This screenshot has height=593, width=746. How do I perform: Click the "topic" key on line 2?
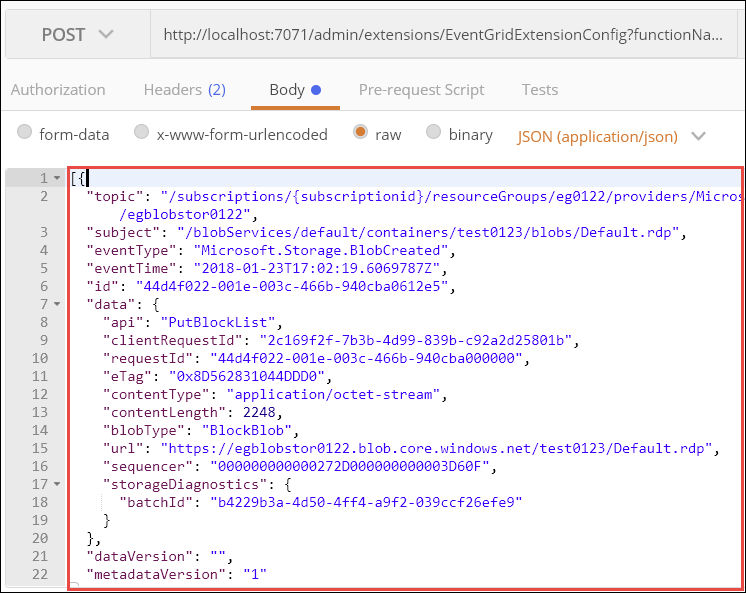(x=115, y=196)
